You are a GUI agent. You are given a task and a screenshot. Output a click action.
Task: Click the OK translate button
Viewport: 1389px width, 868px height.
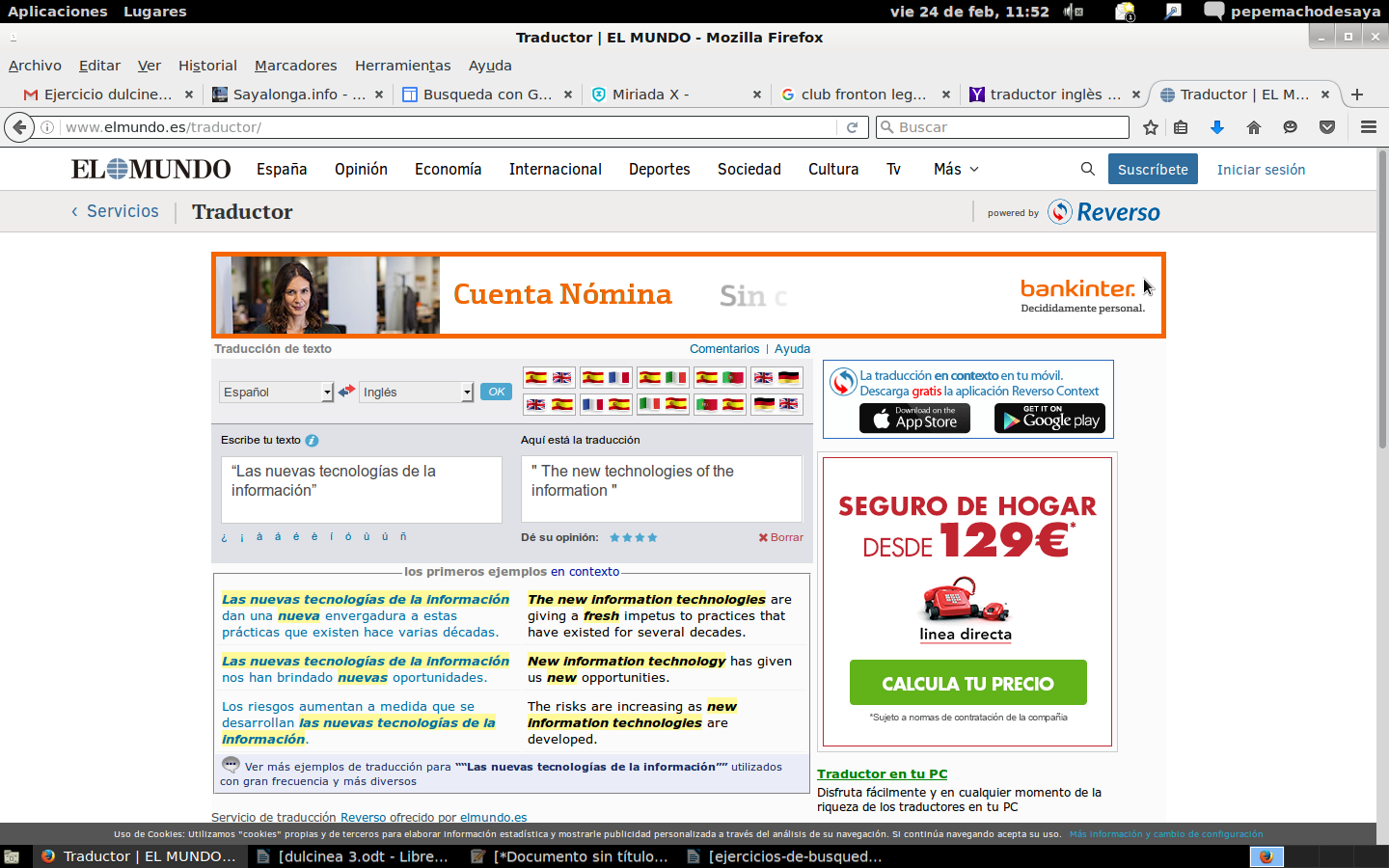(496, 392)
